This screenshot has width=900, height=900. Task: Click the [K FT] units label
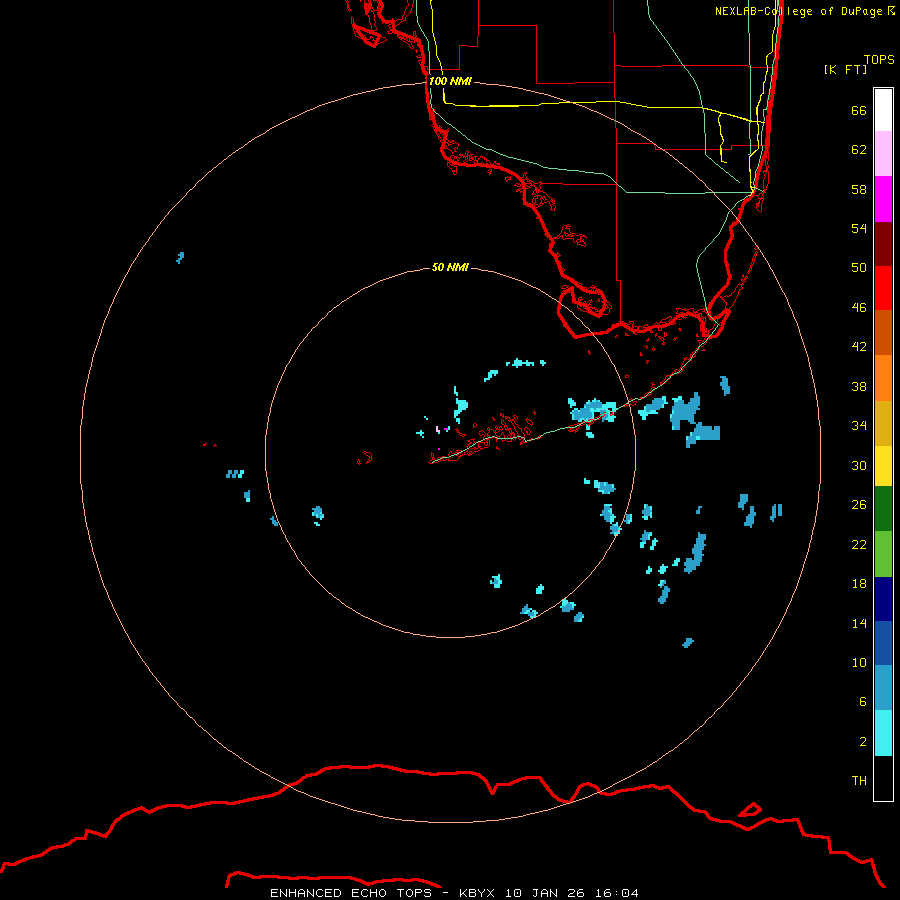pos(845,69)
